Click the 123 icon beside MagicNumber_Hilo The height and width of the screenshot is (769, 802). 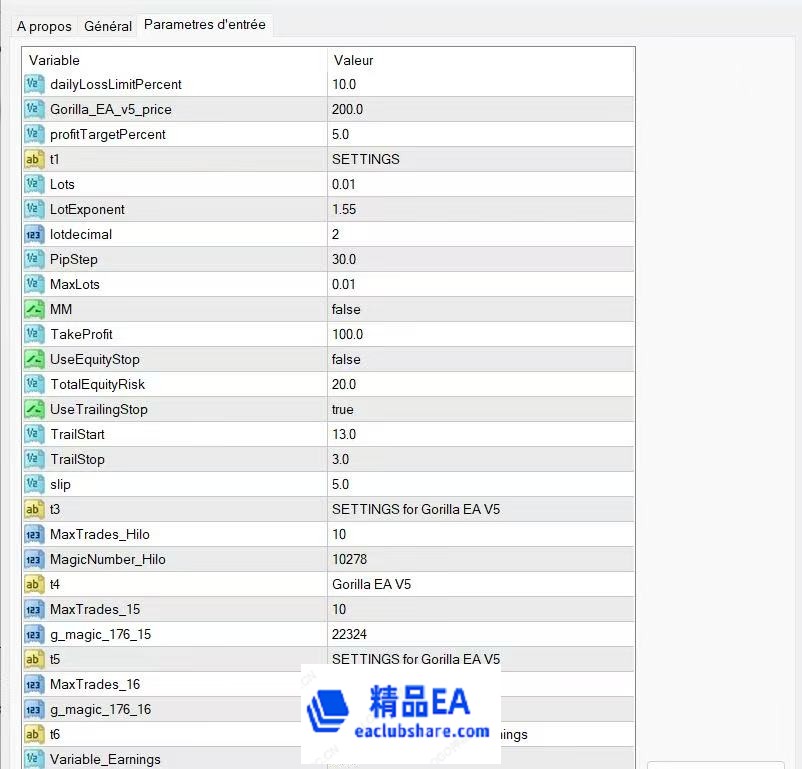(x=33, y=559)
